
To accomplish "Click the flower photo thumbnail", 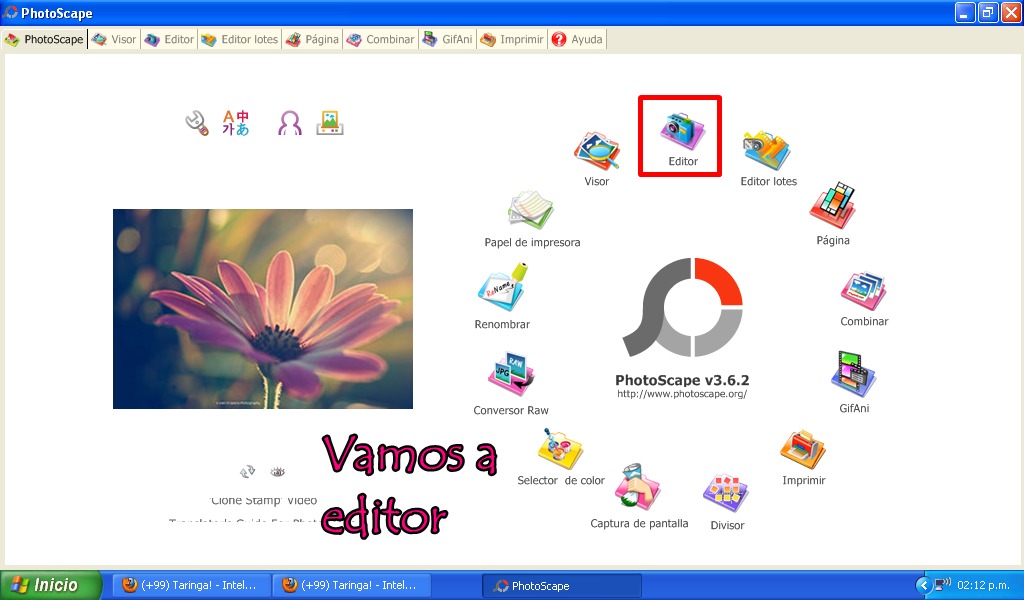I will pos(263,309).
